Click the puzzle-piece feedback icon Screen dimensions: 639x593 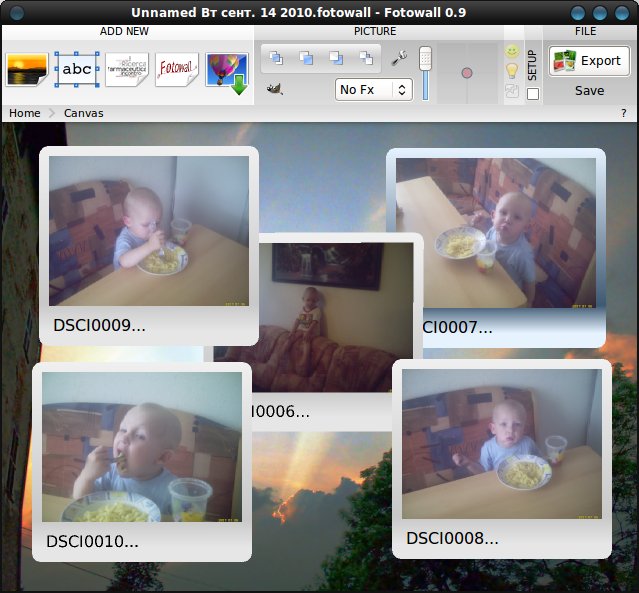click(512, 90)
